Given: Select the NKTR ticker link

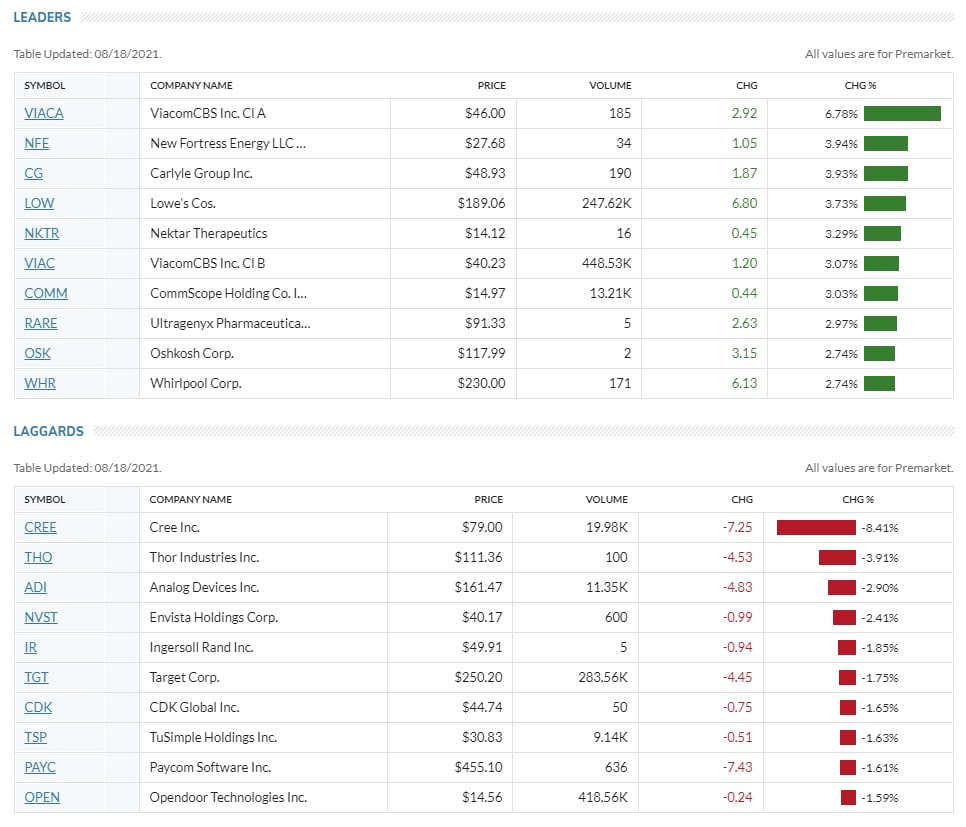Looking at the screenshot, I should [42, 234].
